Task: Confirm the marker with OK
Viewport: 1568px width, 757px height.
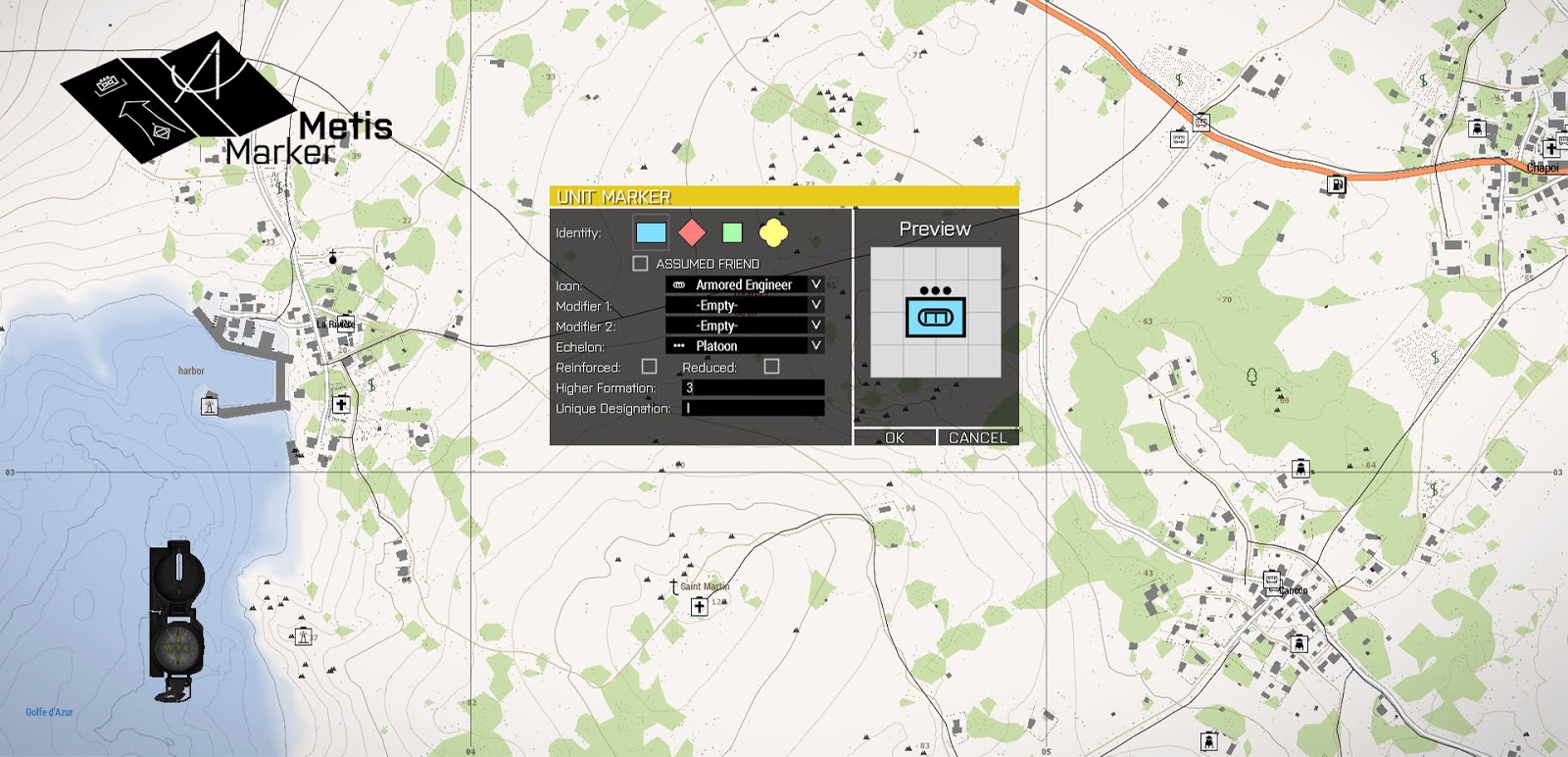Action: 895,437
